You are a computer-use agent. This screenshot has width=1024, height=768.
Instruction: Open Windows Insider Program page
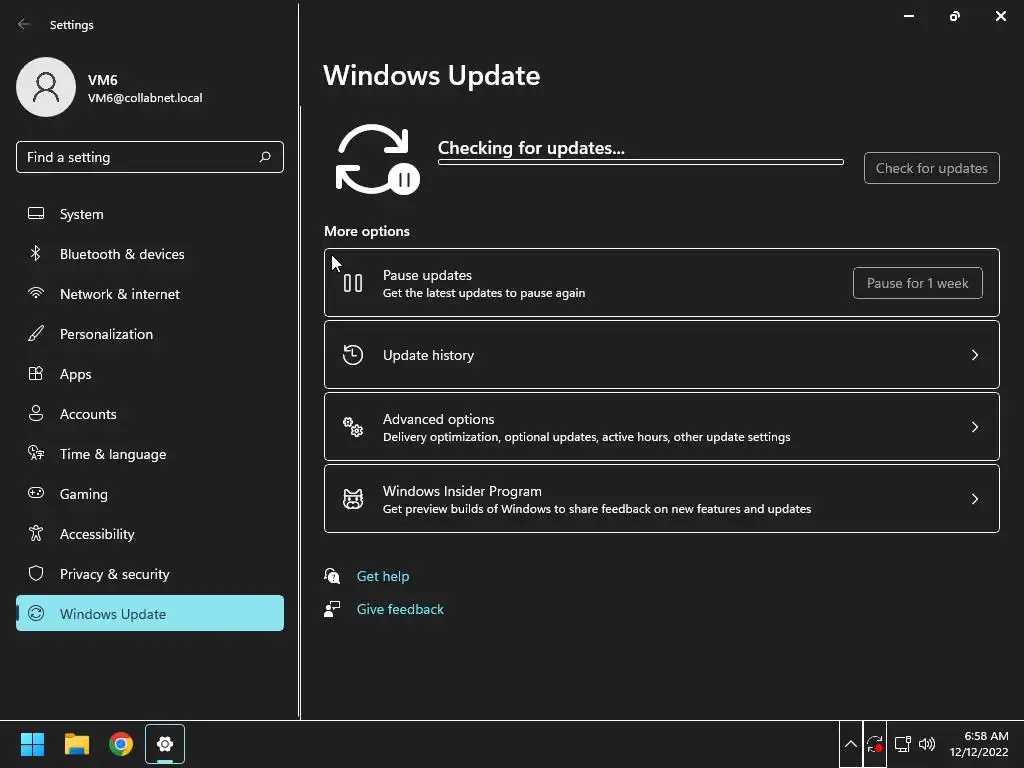[x=662, y=499]
